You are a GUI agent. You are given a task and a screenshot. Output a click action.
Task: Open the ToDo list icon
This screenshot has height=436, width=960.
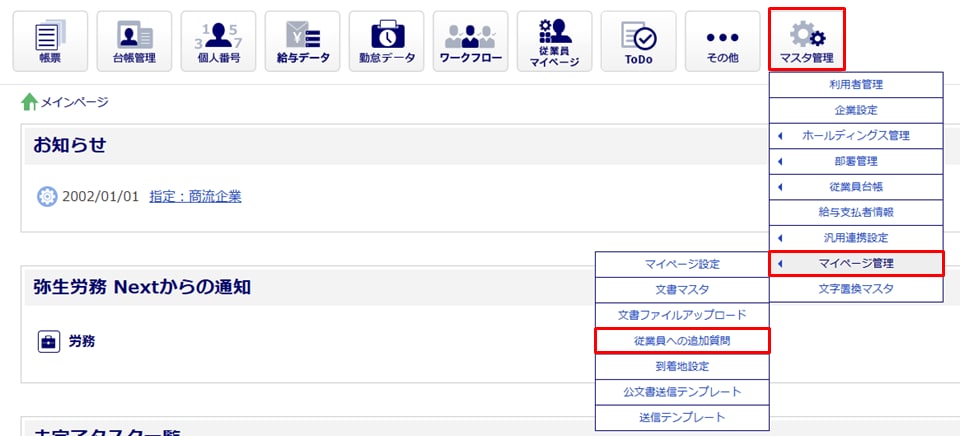[x=637, y=41]
